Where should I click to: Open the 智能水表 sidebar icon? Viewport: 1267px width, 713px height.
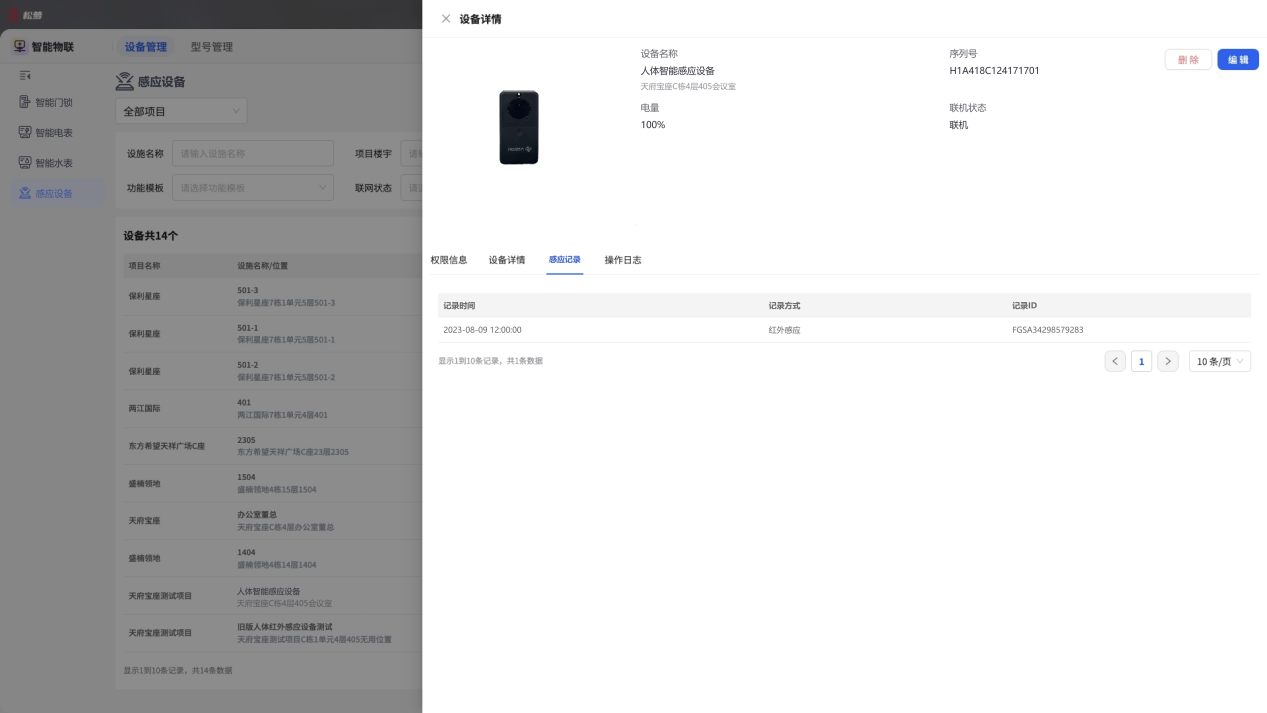pos(26,162)
